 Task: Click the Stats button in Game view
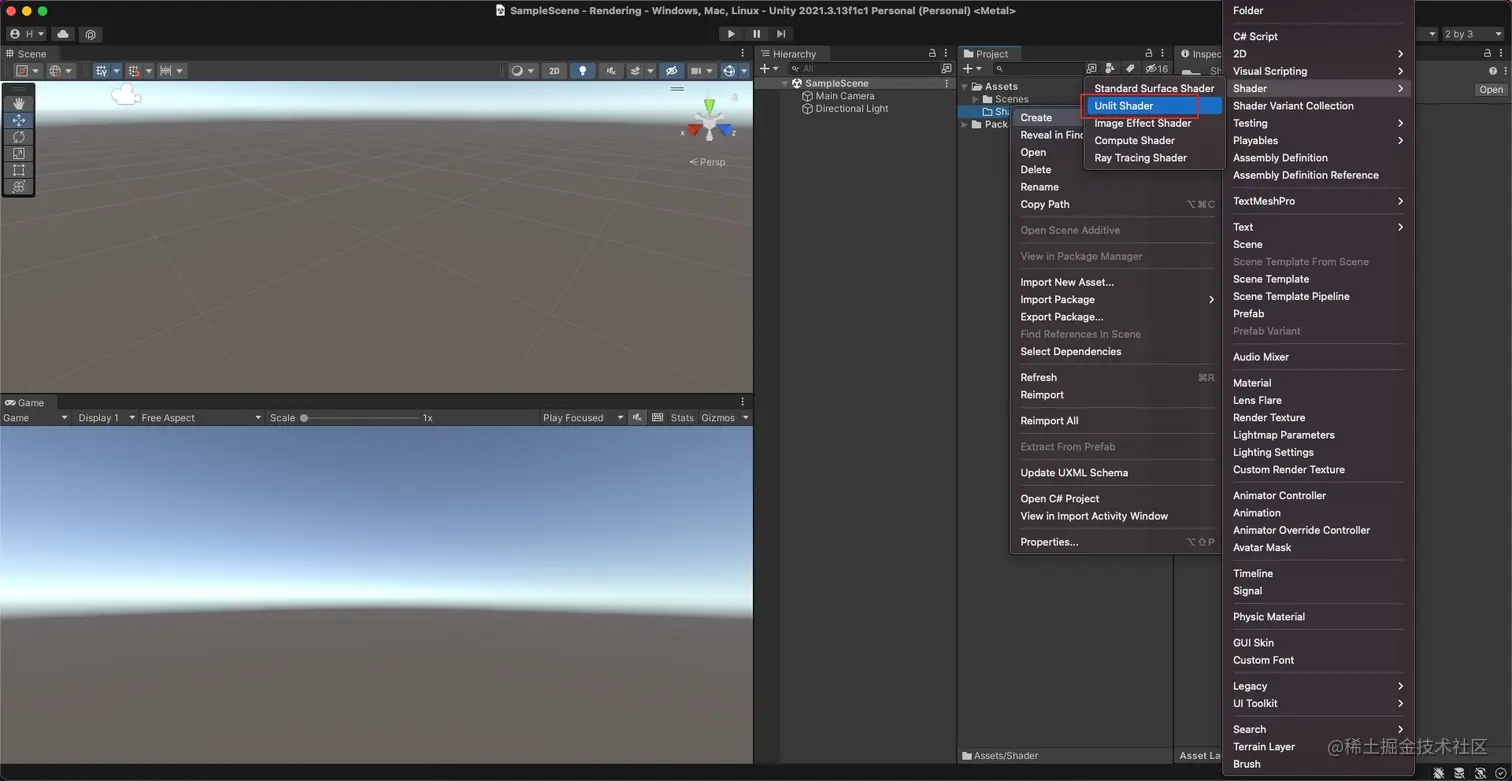682,418
